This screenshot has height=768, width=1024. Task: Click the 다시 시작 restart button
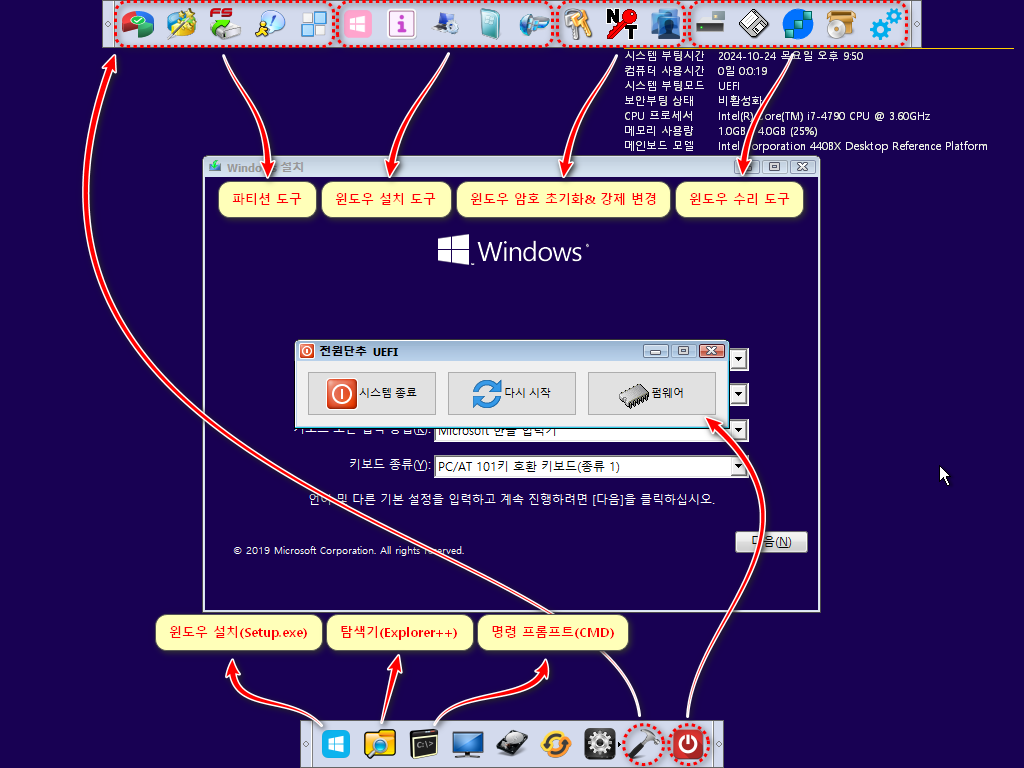(511, 393)
